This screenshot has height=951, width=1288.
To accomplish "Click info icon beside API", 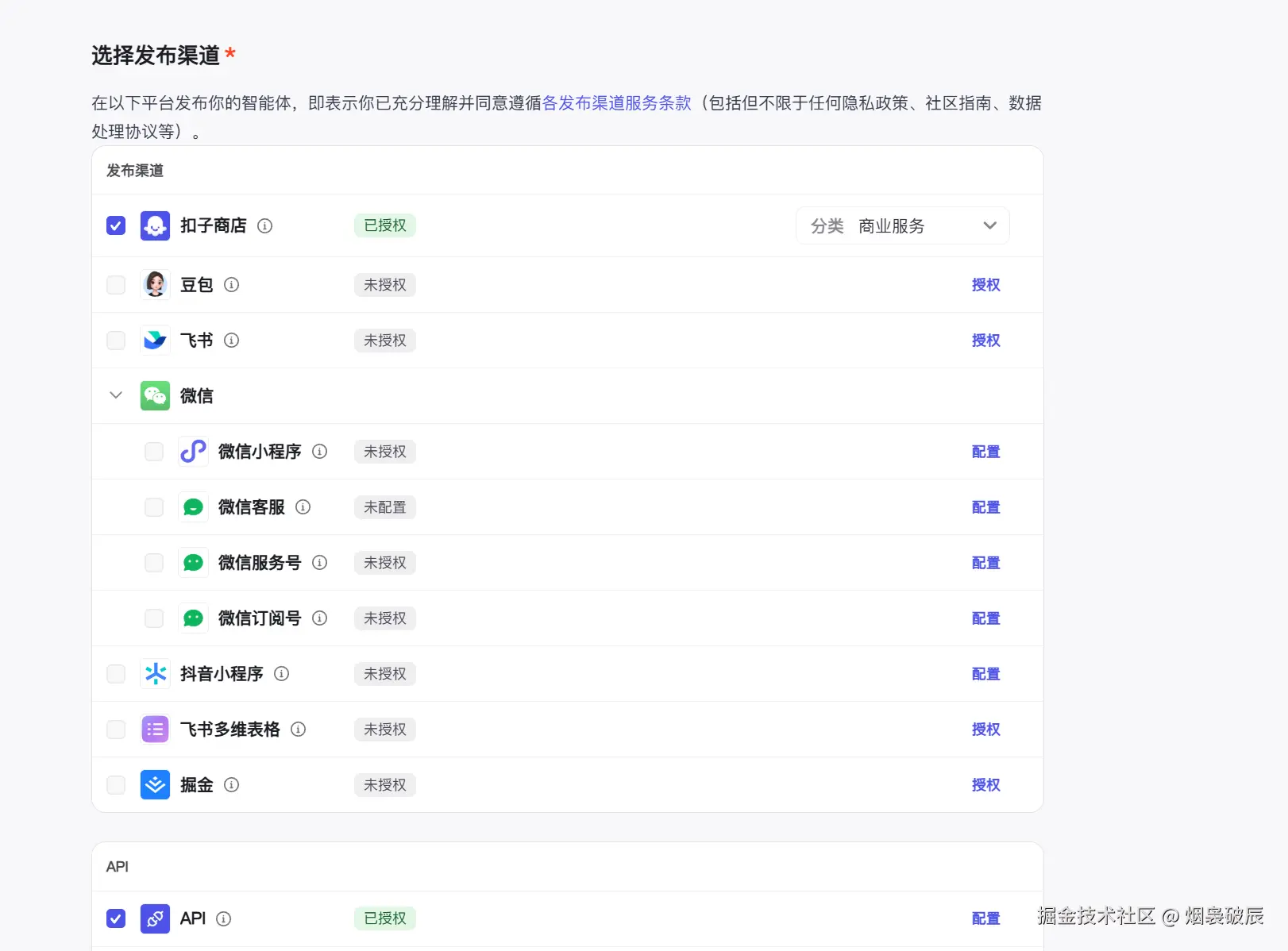I will 224,918.
